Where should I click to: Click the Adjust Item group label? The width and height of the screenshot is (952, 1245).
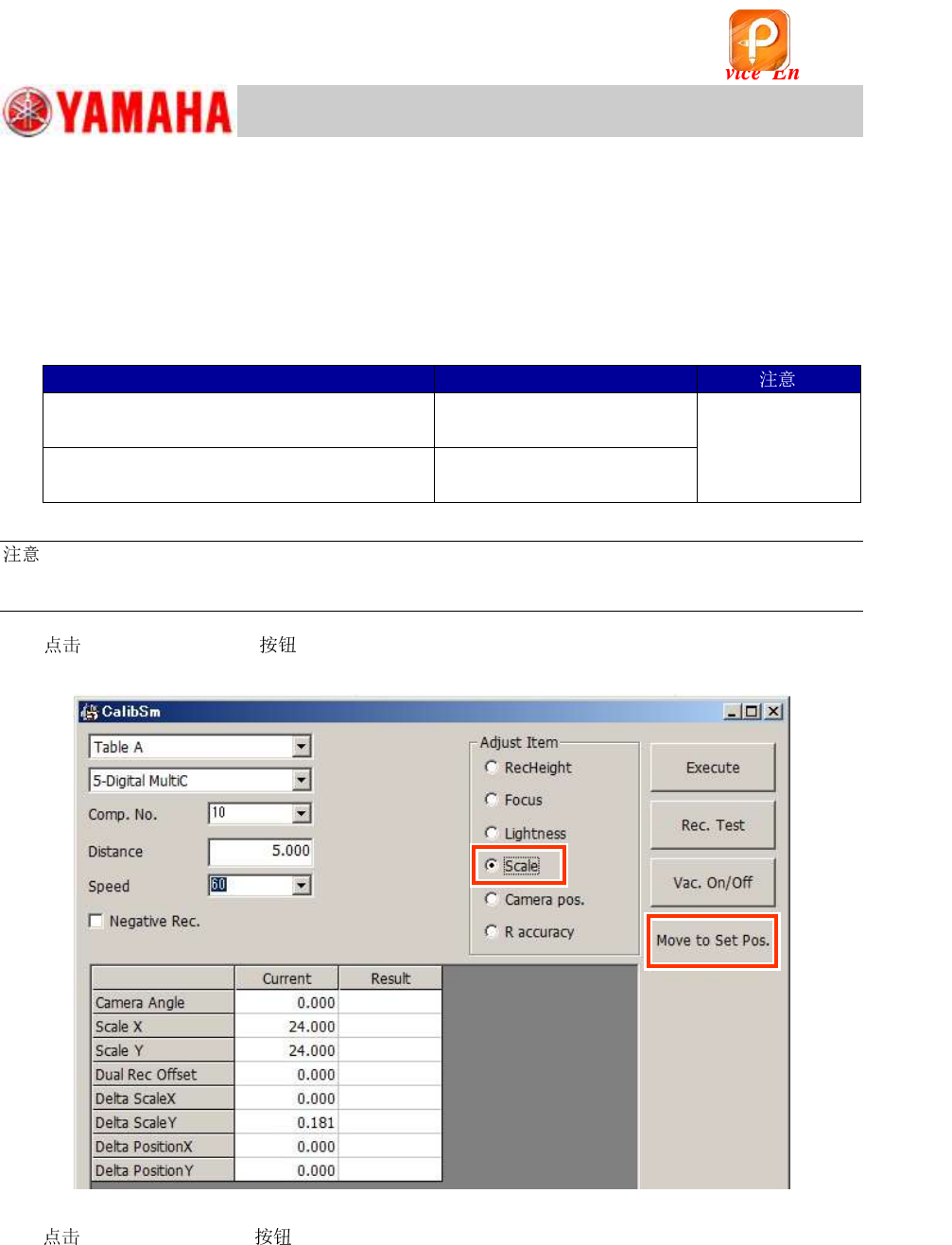click(519, 742)
